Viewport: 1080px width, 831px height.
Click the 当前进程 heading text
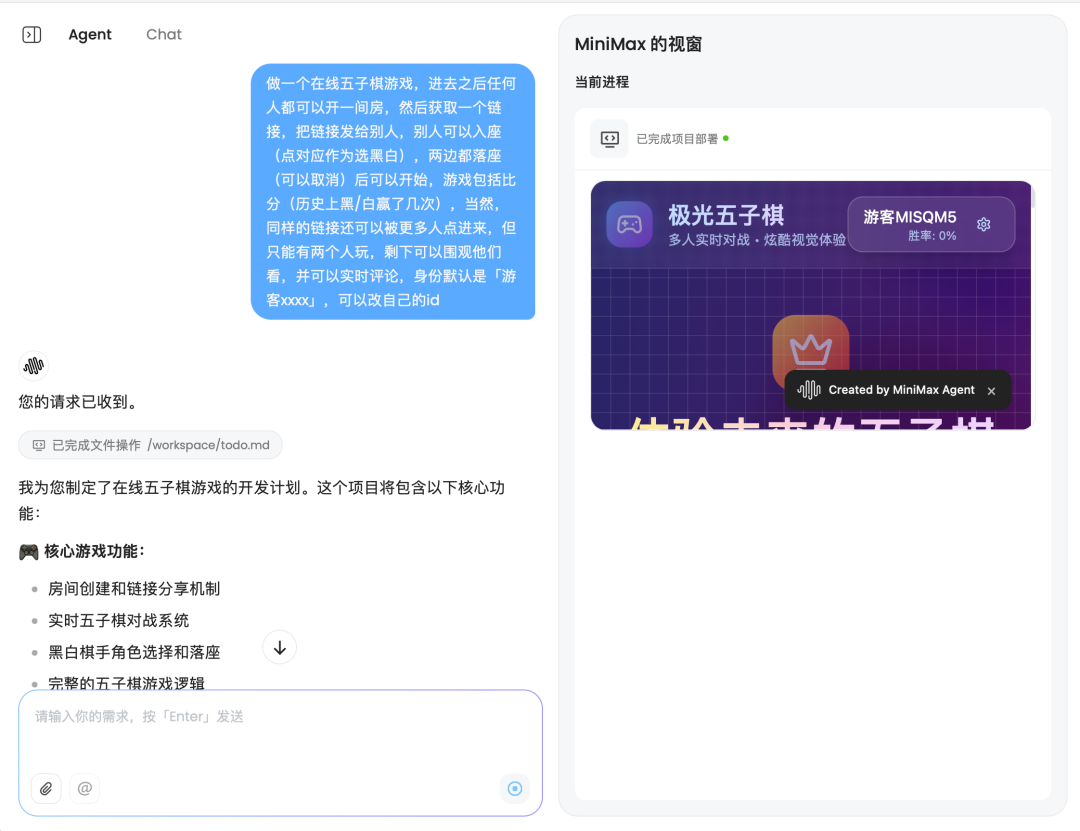[x=602, y=82]
